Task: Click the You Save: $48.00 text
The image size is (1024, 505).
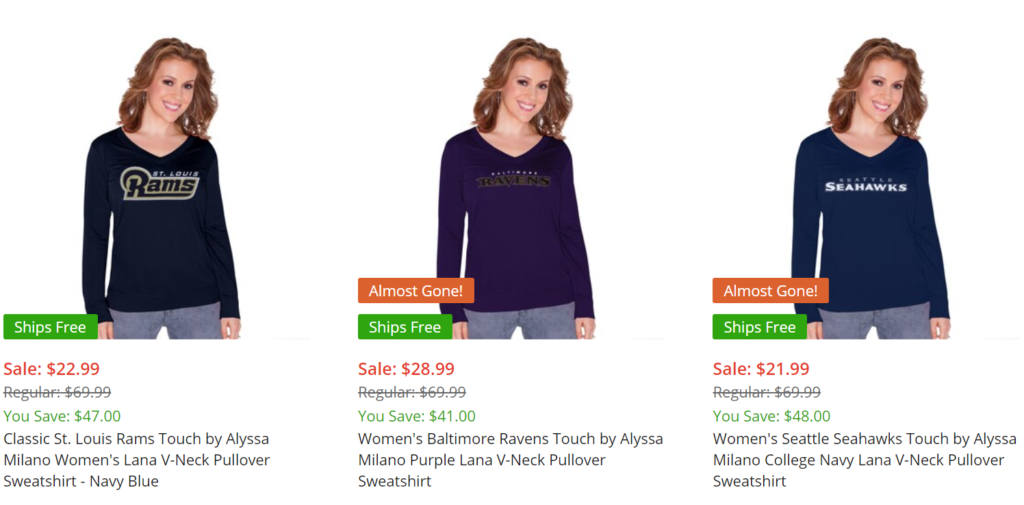Action: coord(771,416)
